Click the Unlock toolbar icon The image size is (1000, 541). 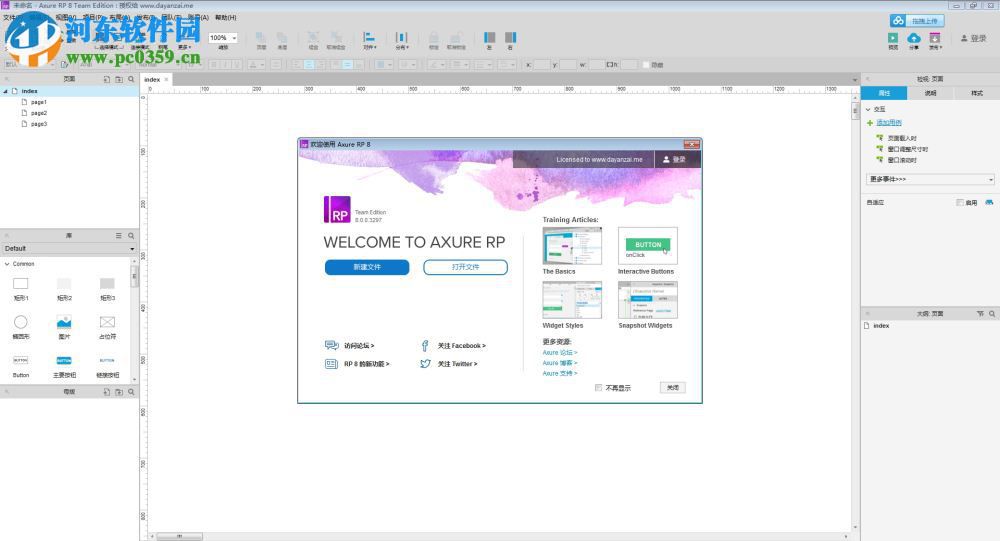[456, 38]
